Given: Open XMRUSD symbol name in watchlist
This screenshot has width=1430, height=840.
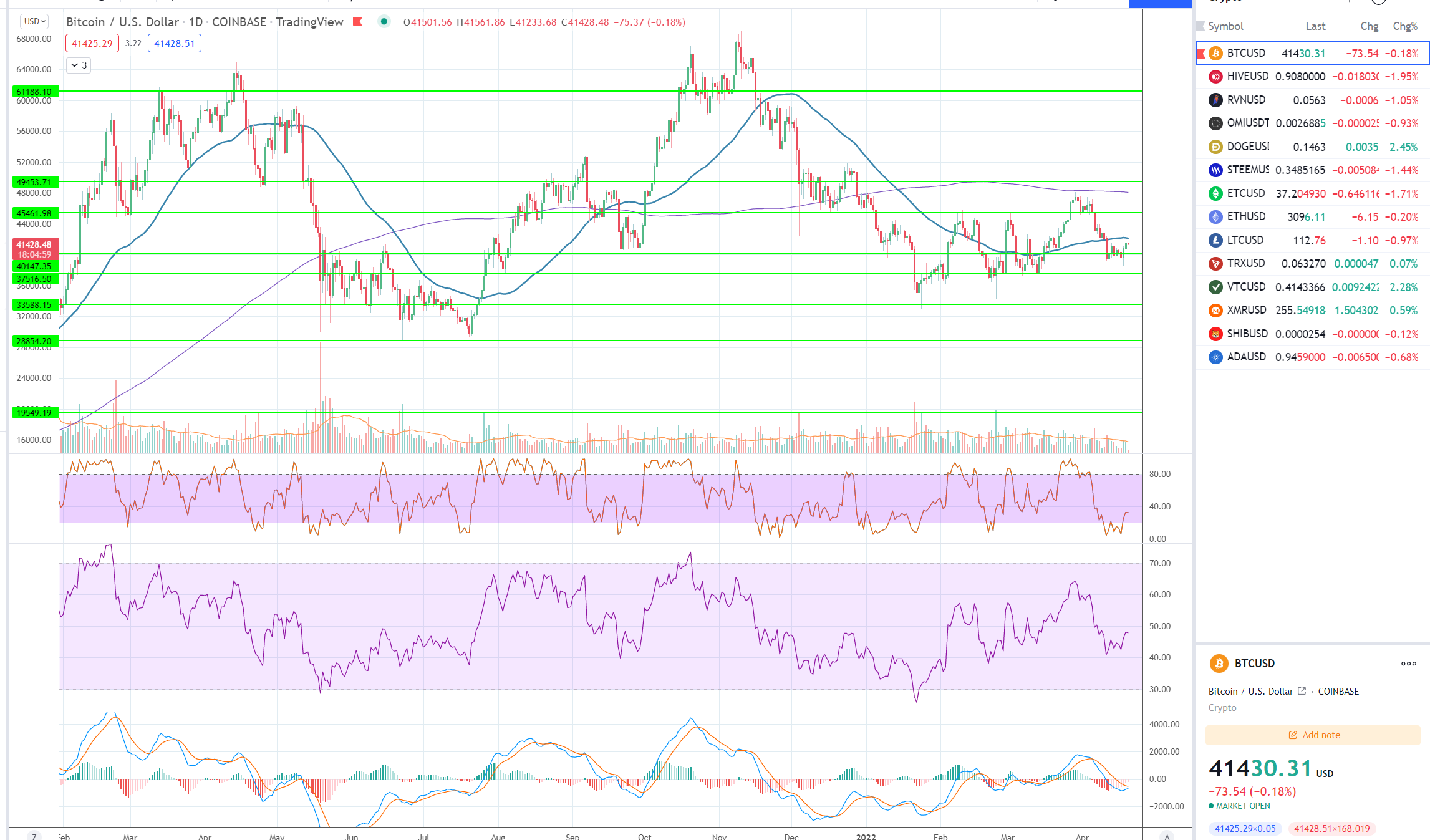Looking at the screenshot, I should pyautogui.click(x=1247, y=310).
